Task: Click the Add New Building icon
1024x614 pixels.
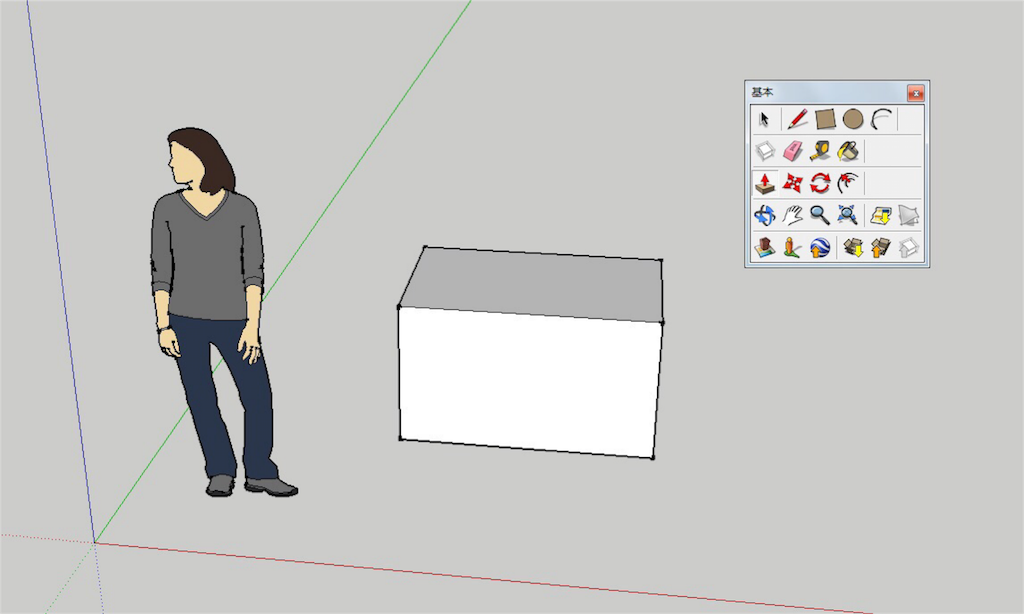Action: 765,248
